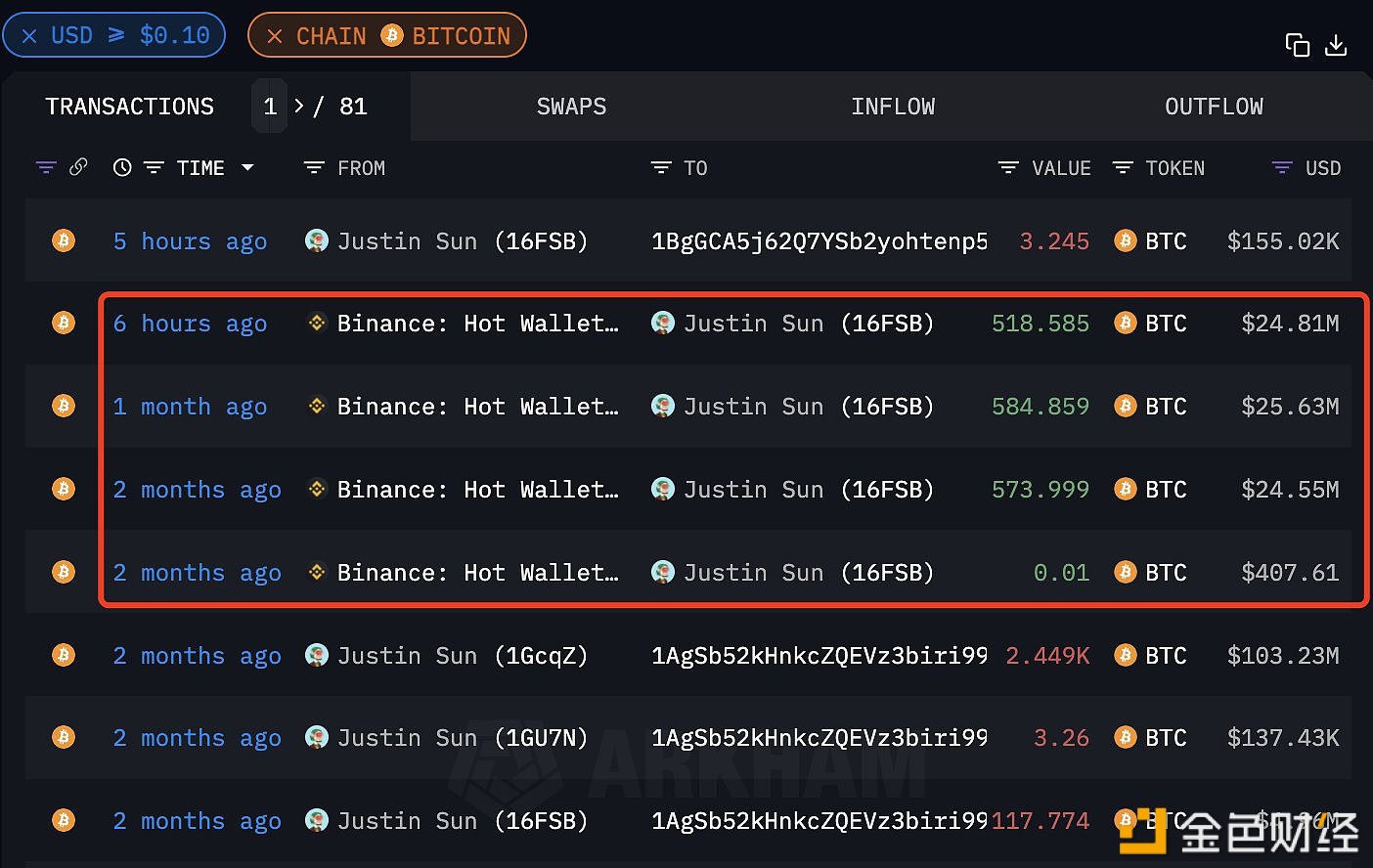Click the USD amount $24.55M
This screenshot has height=868, width=1373.
coord(1290,490)
